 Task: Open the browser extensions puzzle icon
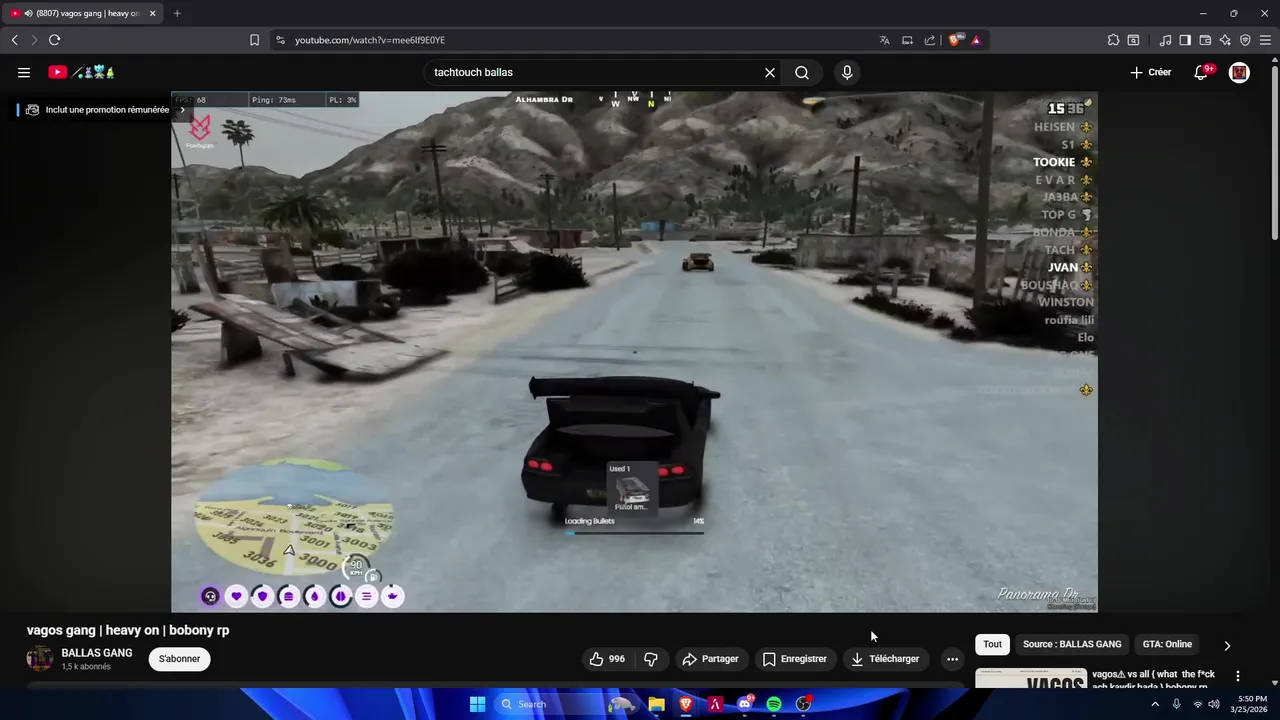[x=1113, y=40]
